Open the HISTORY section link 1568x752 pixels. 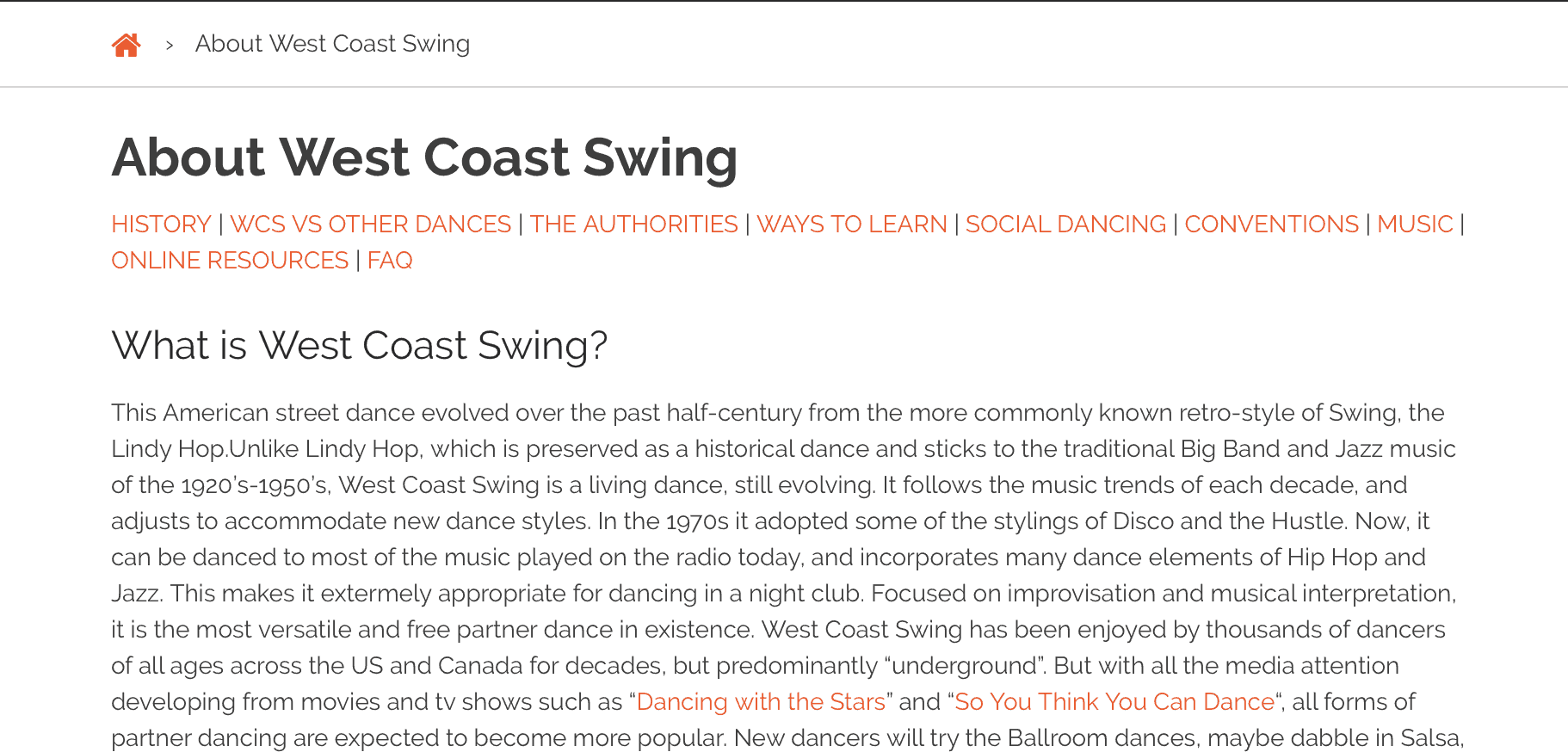(x=161, y=224)
